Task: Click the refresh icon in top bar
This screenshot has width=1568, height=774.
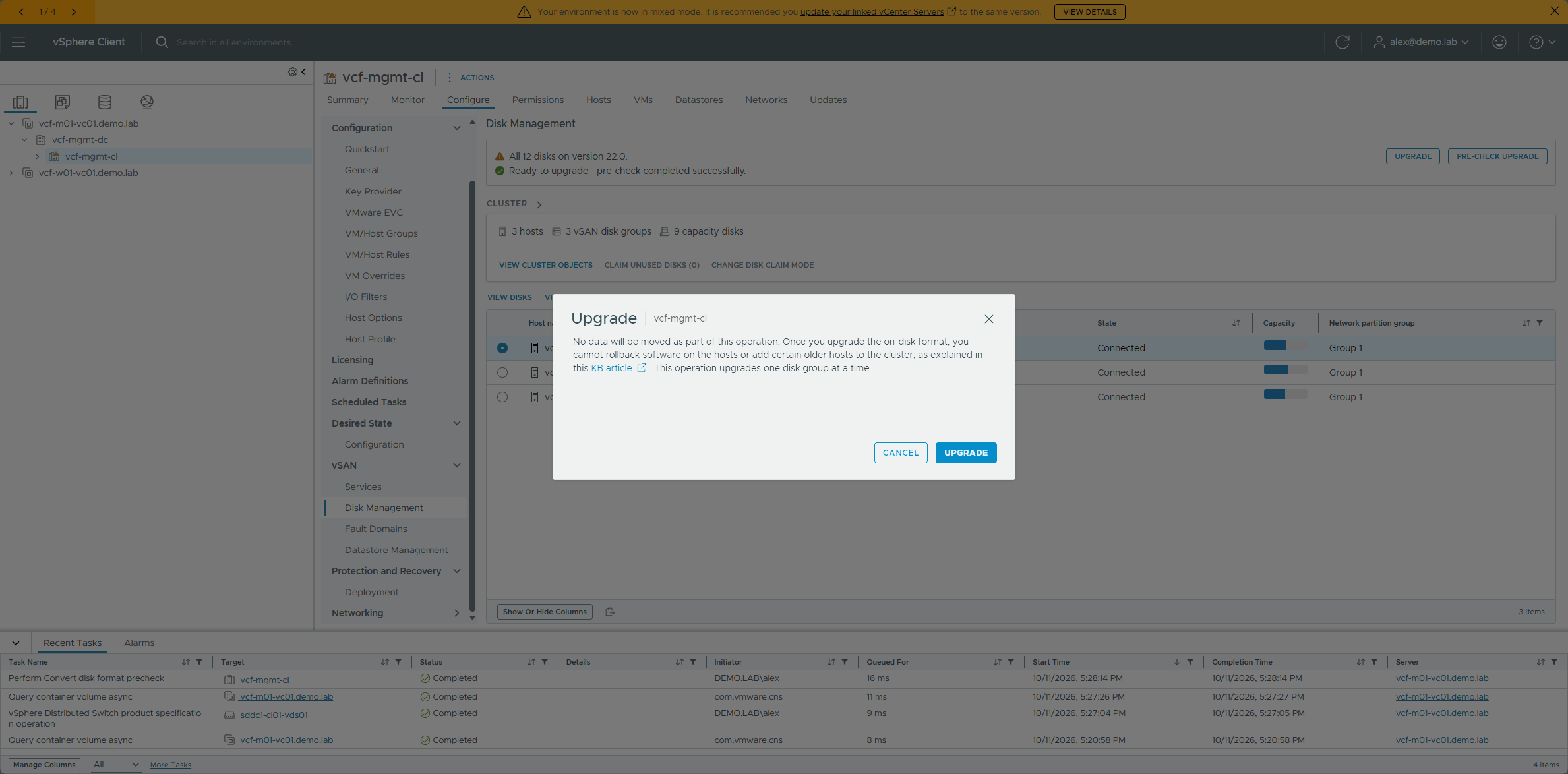Action: pyautogui.click(x=1342, y=42)
